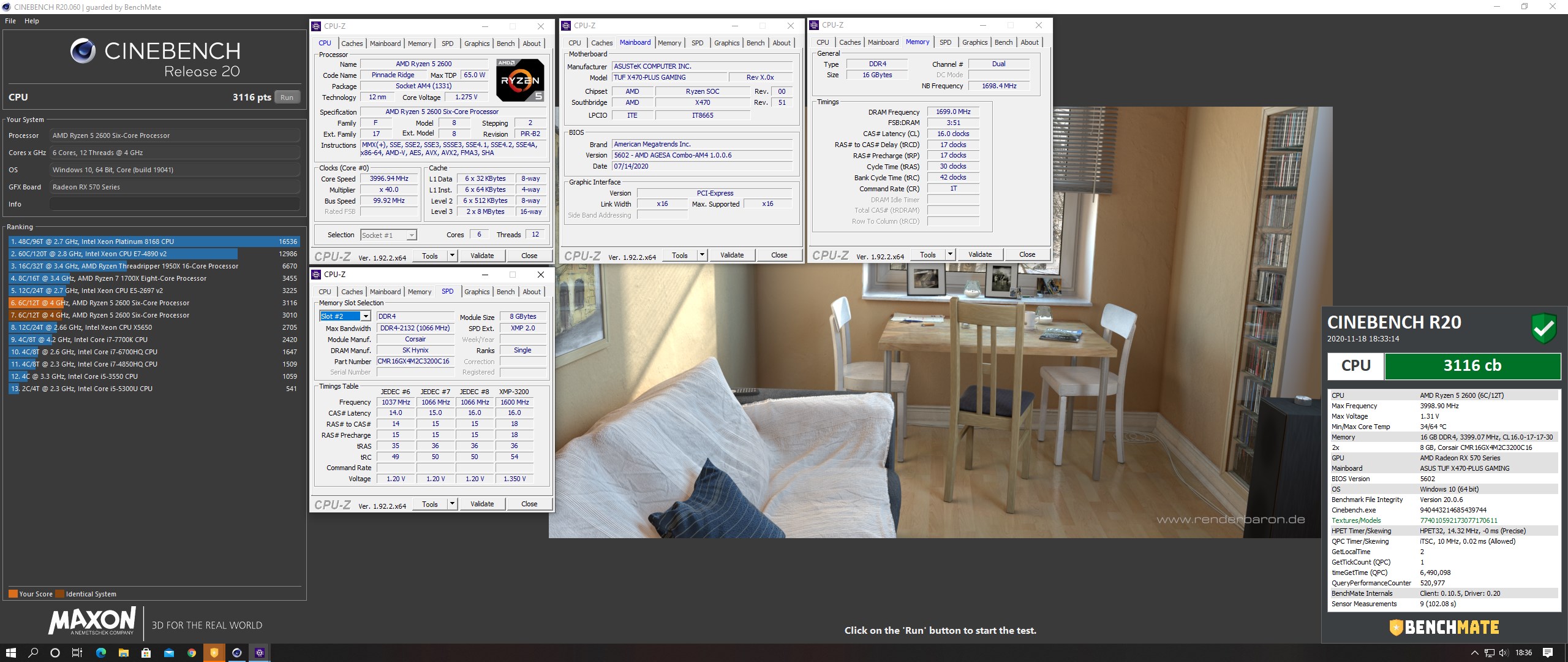Screen dimensions: 1568x662
Task: Switch to CPU-Z on the taskbar
Action: coord(260,653)
